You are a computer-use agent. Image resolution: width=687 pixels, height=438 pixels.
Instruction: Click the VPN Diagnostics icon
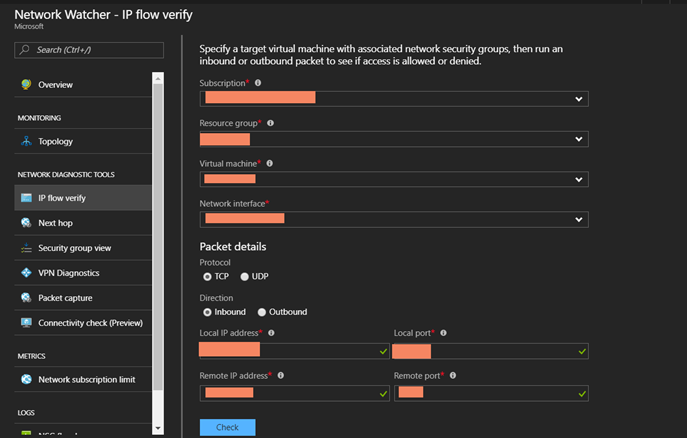click(26, 273)
